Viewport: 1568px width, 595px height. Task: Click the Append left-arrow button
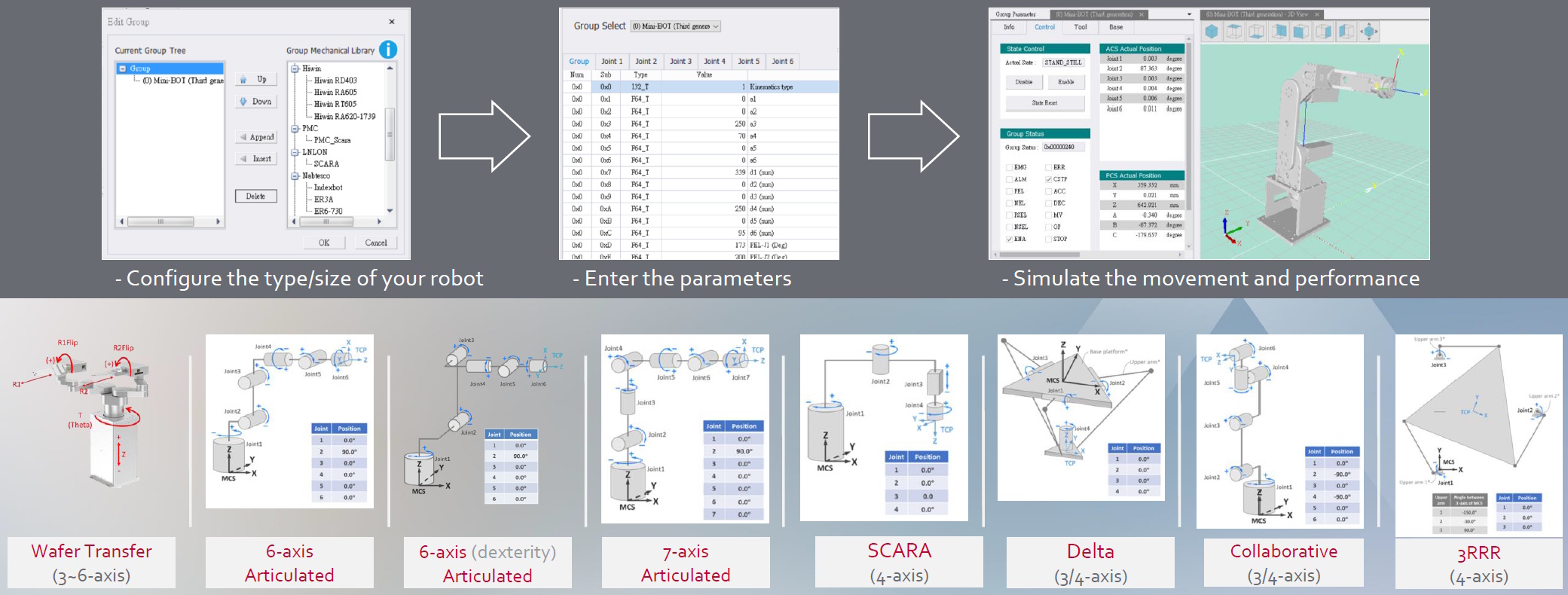click(256, 137)
